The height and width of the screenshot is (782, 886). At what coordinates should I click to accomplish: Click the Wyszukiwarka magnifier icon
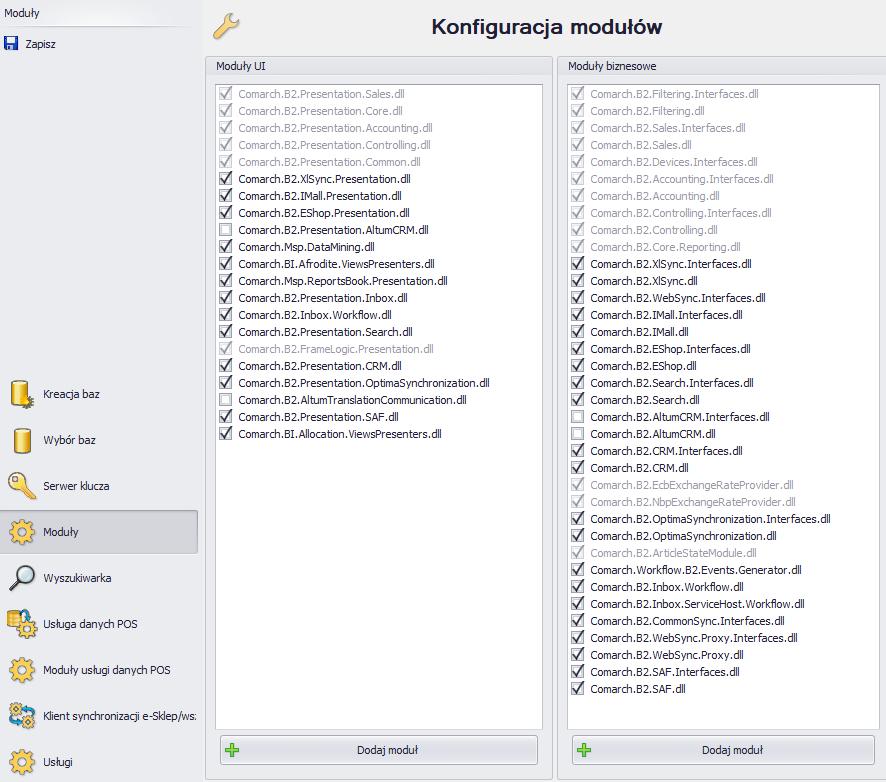click(x=22, y=577)
